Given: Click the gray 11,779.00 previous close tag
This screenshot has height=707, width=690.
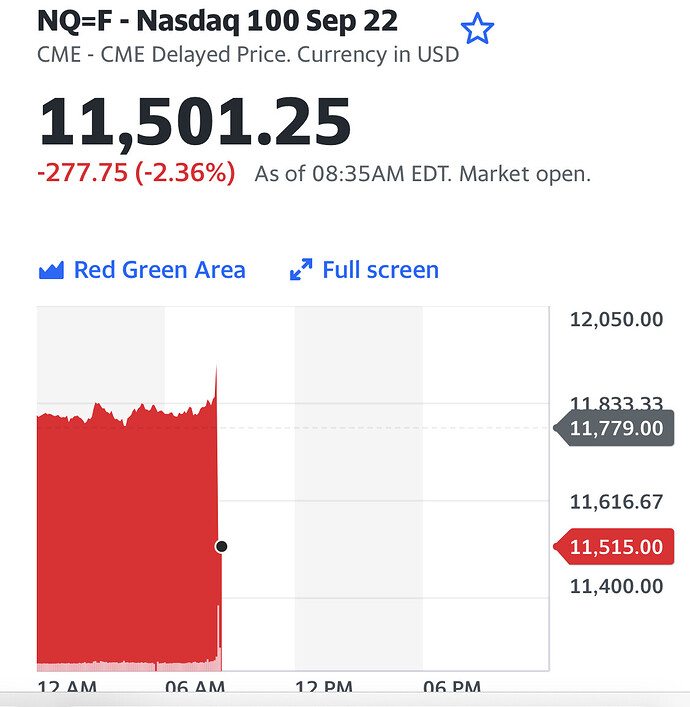Looking at the screenshot, I should click(x=614, y=428).
